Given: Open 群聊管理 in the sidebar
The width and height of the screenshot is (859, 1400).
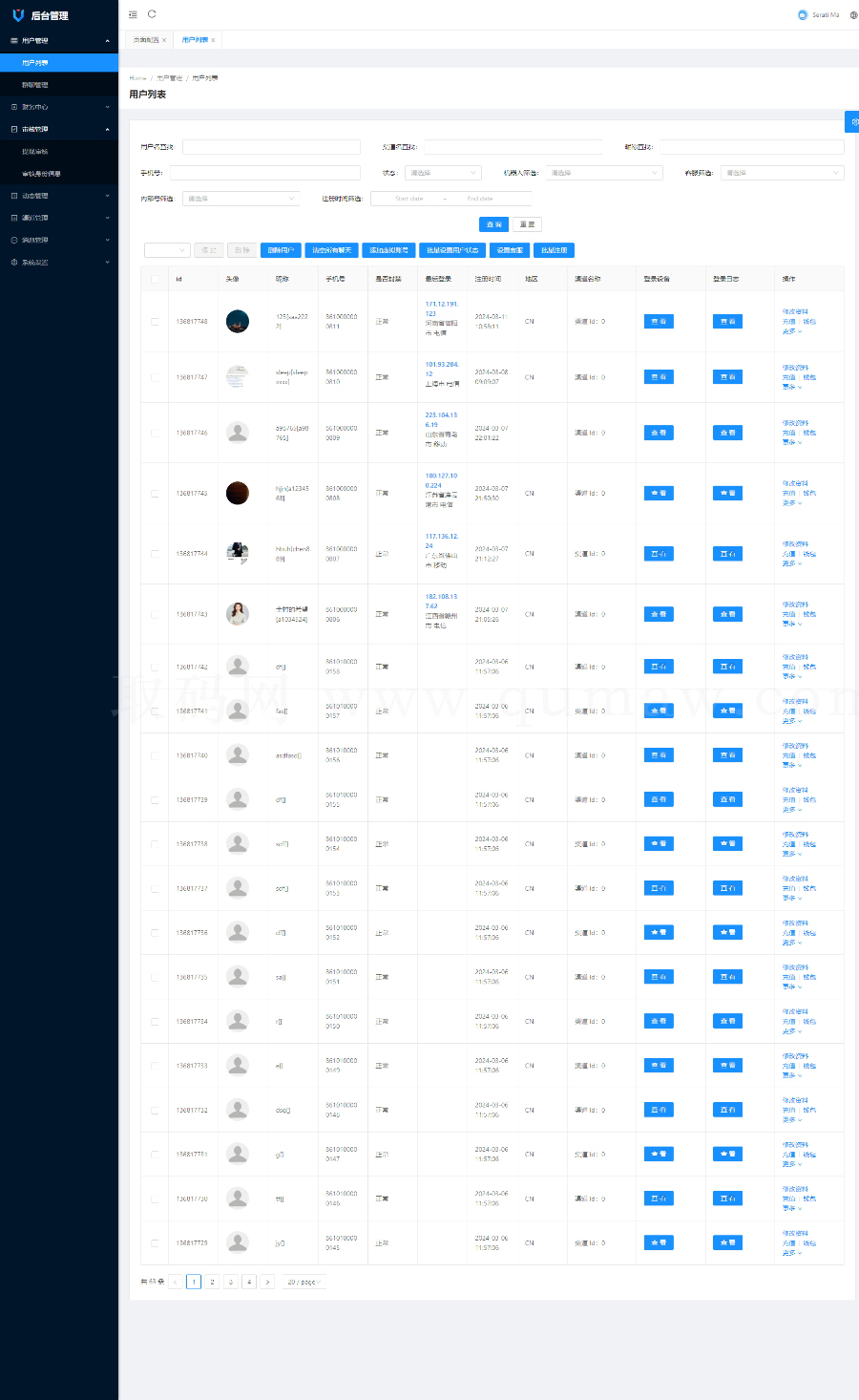Looking at the screenshot, I should pyautogui.click(x=35, y=85).
